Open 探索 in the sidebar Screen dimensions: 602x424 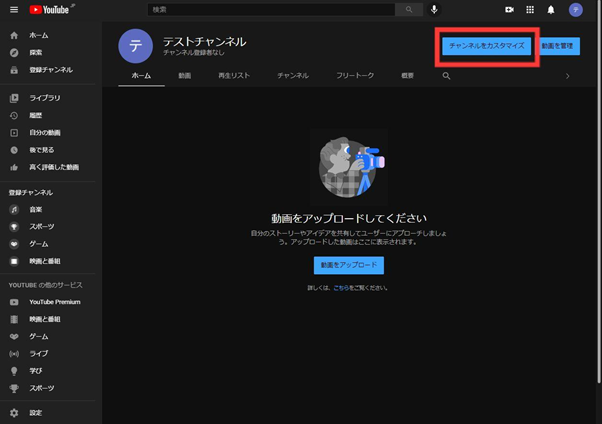(48, 53)
